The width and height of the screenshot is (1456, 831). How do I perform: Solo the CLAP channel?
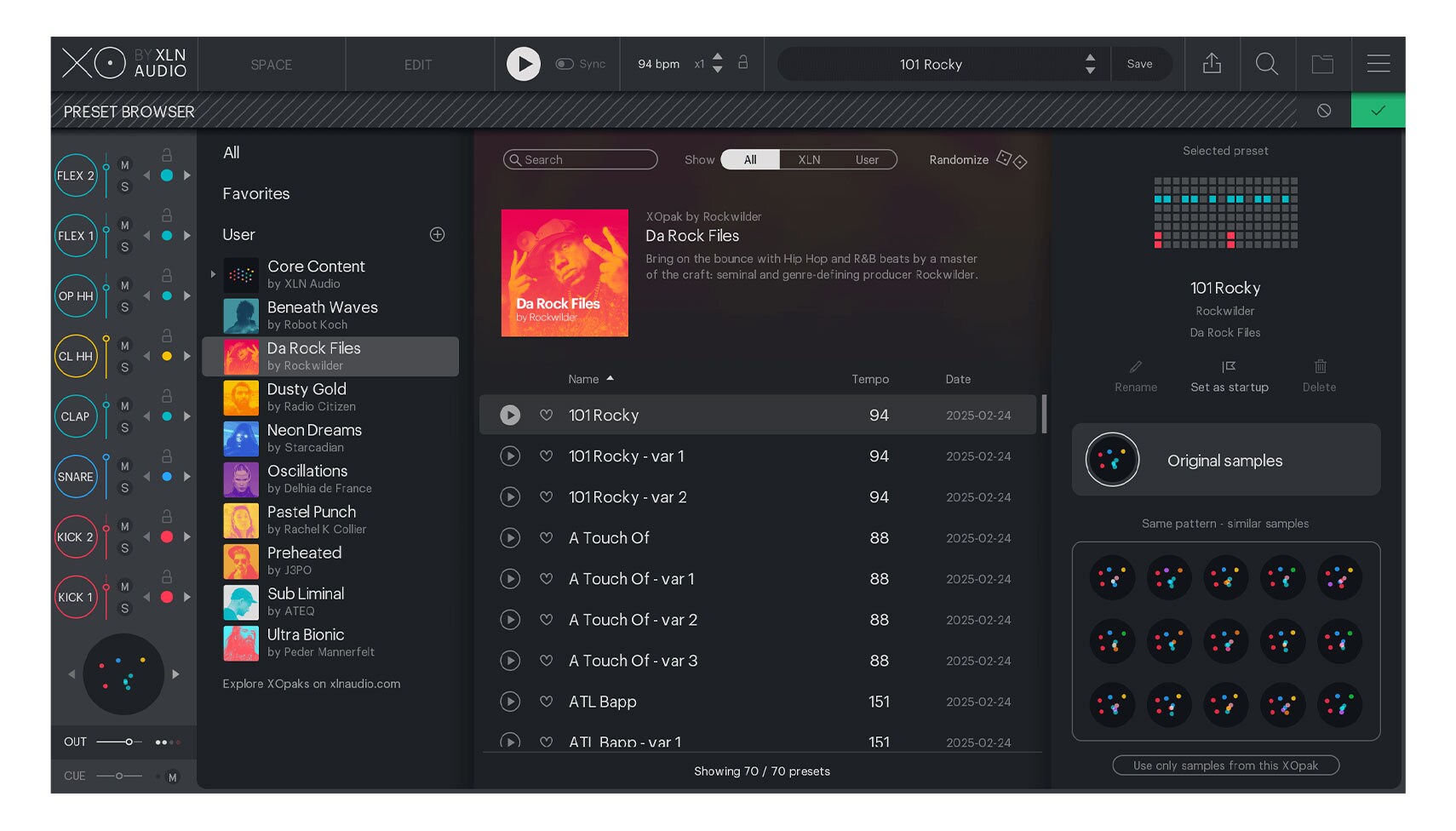pyautogui.click(x=125, y=427)
